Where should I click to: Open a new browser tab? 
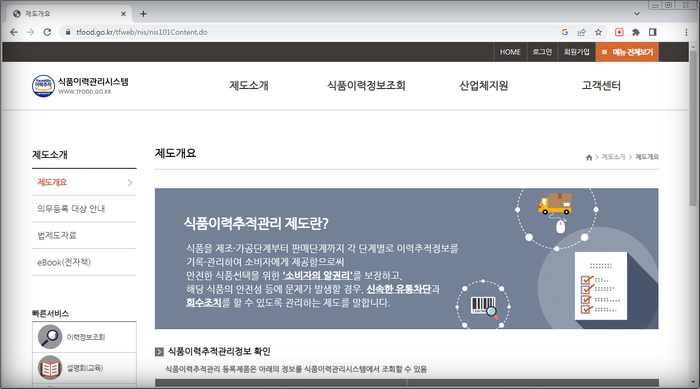click(x=143, y=14)
